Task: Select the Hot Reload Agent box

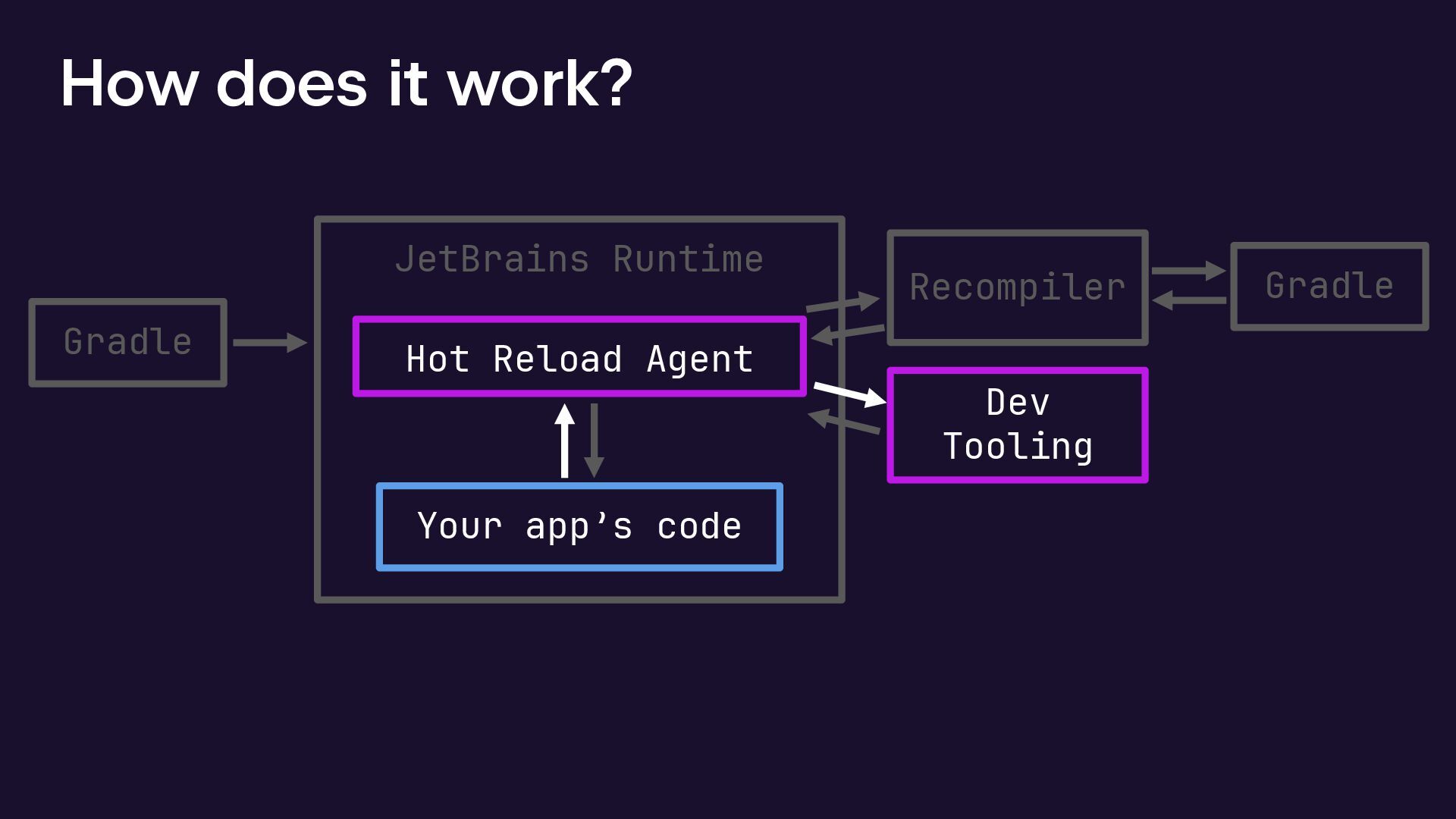Action: coord(579,358)
